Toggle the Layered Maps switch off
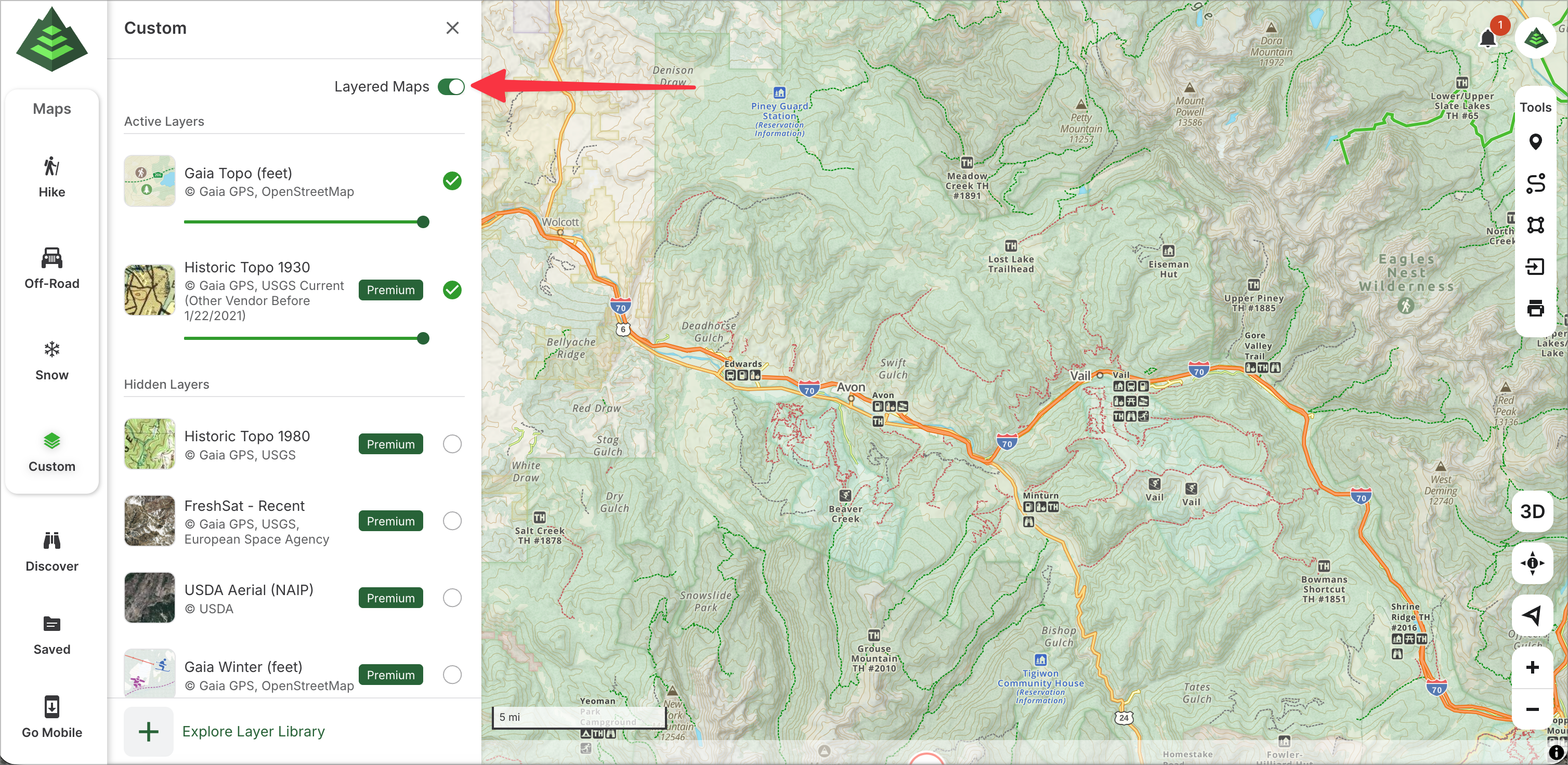This screenshot has height=765, width=1568. [x=451, y=87]
